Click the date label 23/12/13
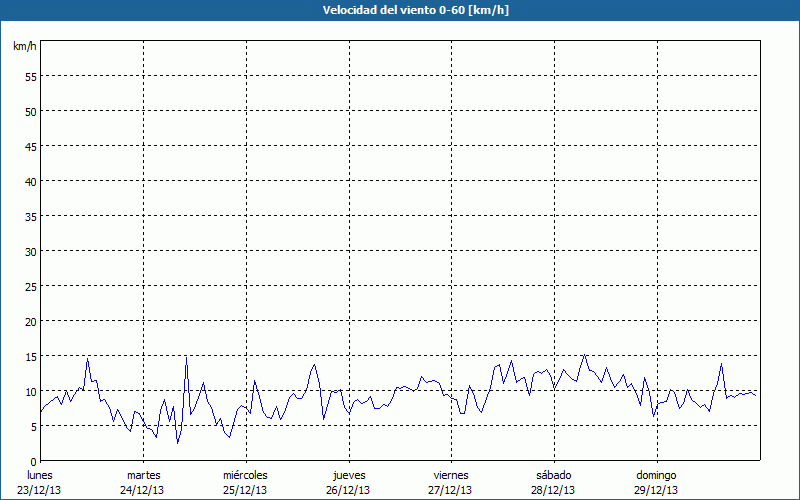 pos(39,490)
